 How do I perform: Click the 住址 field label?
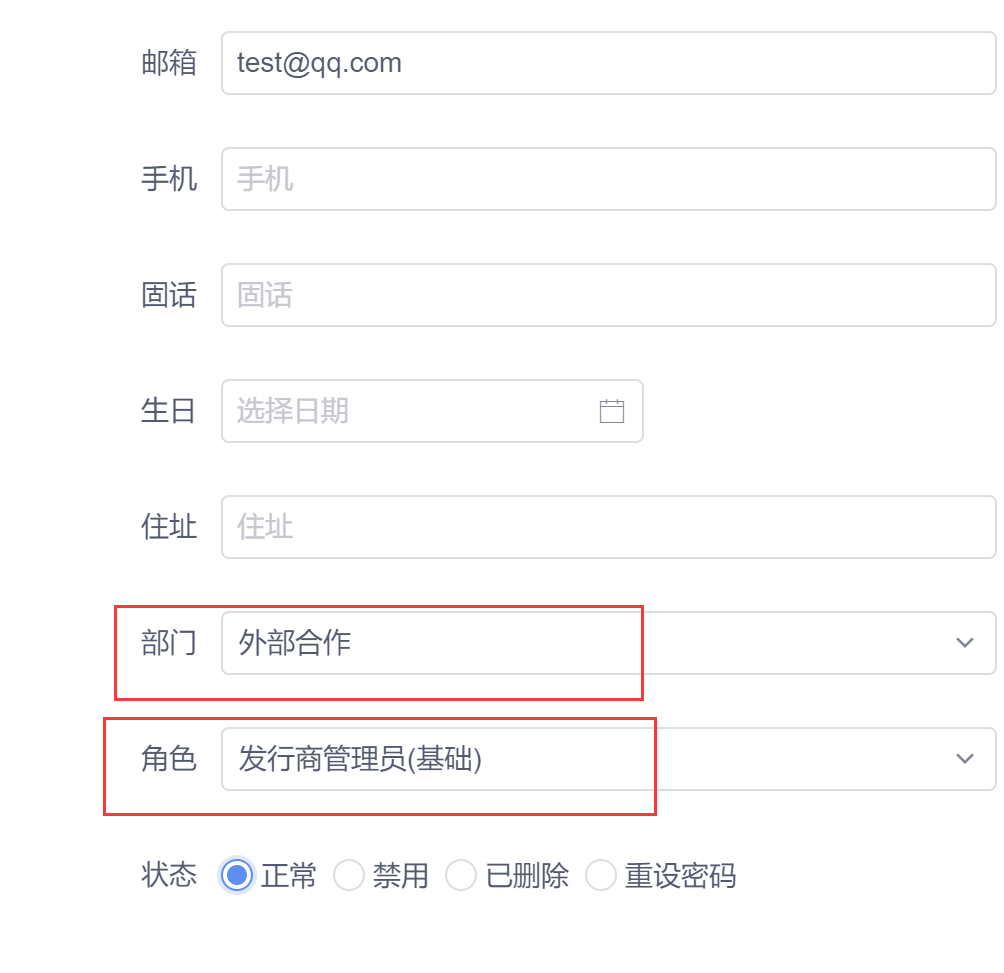pyautogui.click(x=169, y=527)
